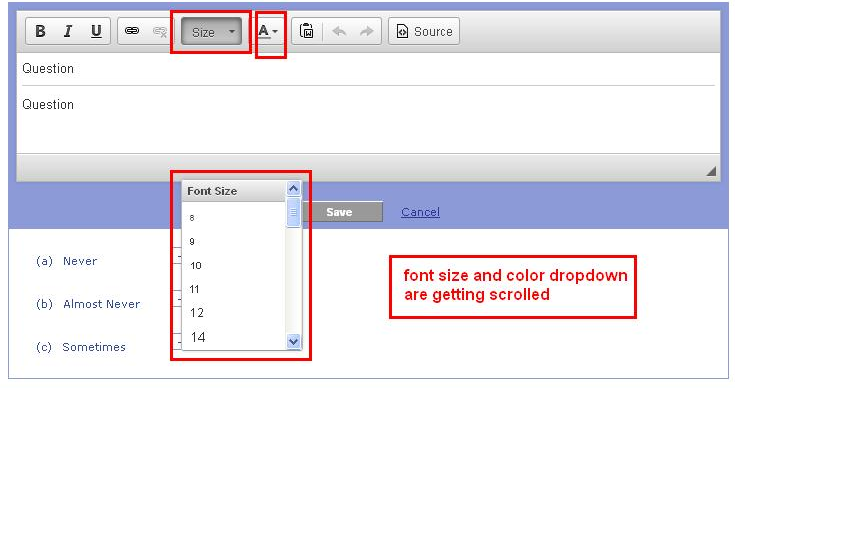This screenshot has width=864, height=540.
Task: Select font size 10
Action: pos(196,265)
